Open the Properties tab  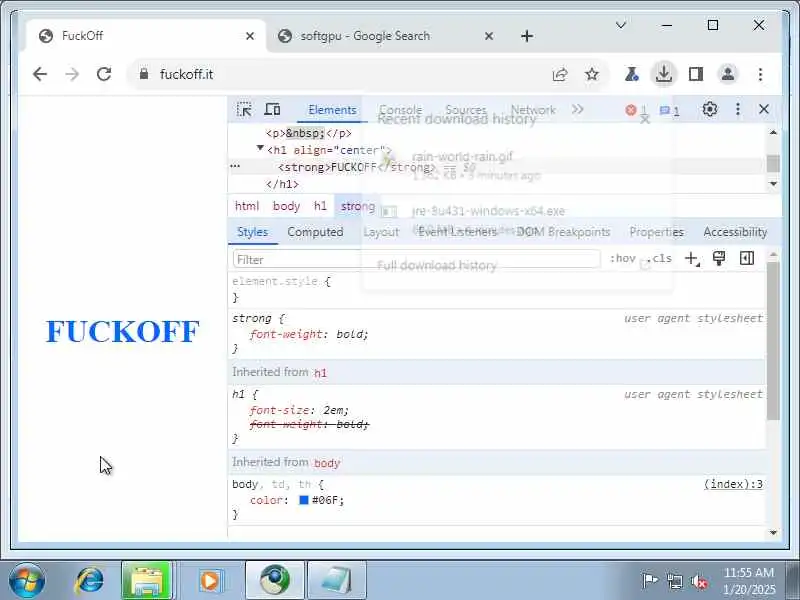657,232
